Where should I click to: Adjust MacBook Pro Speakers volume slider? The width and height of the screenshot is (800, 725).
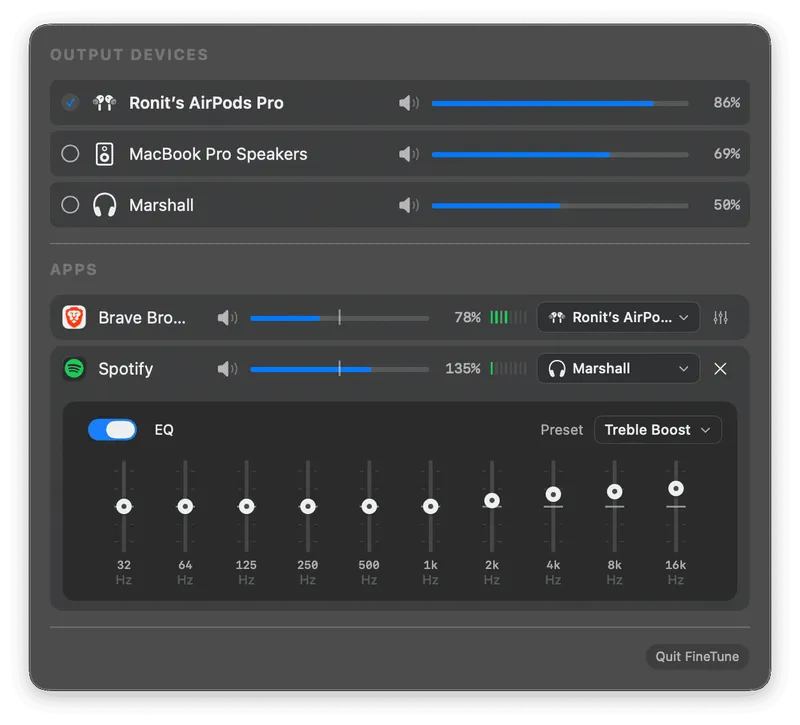[560, 154]
